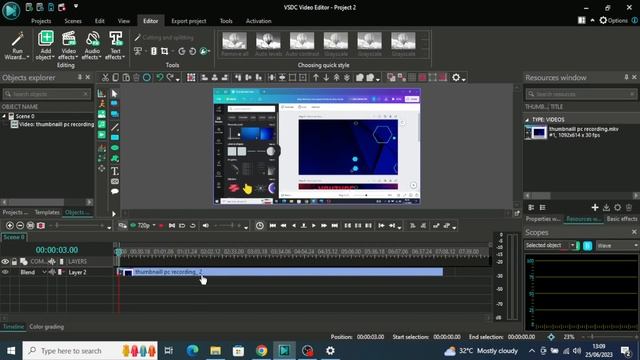Click the red record button in playback bar
Screen dimensions: 640x360
pos(161,226)
